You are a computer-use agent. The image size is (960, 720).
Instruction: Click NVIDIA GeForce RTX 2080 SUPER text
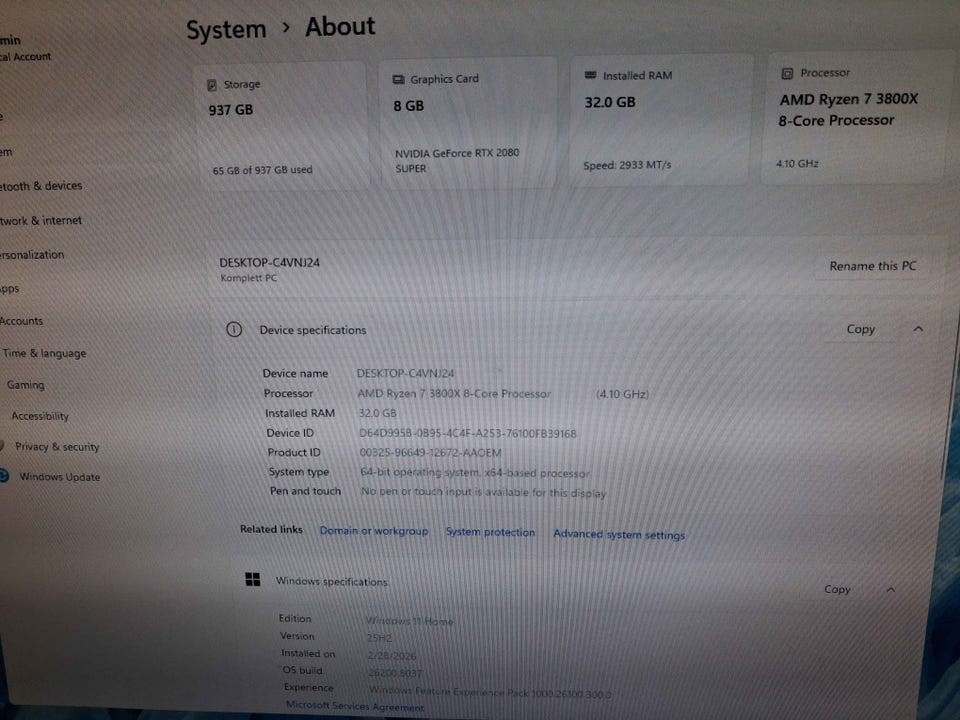457,160
